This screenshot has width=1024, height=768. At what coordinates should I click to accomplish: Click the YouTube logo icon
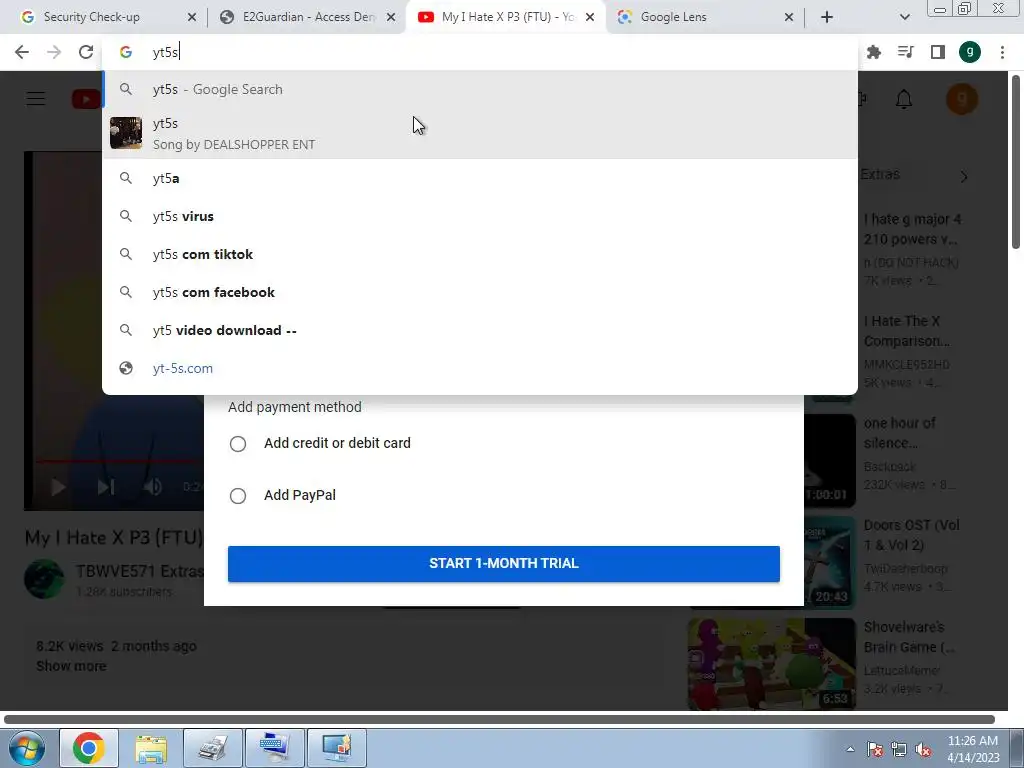click(x=86, y=99)
